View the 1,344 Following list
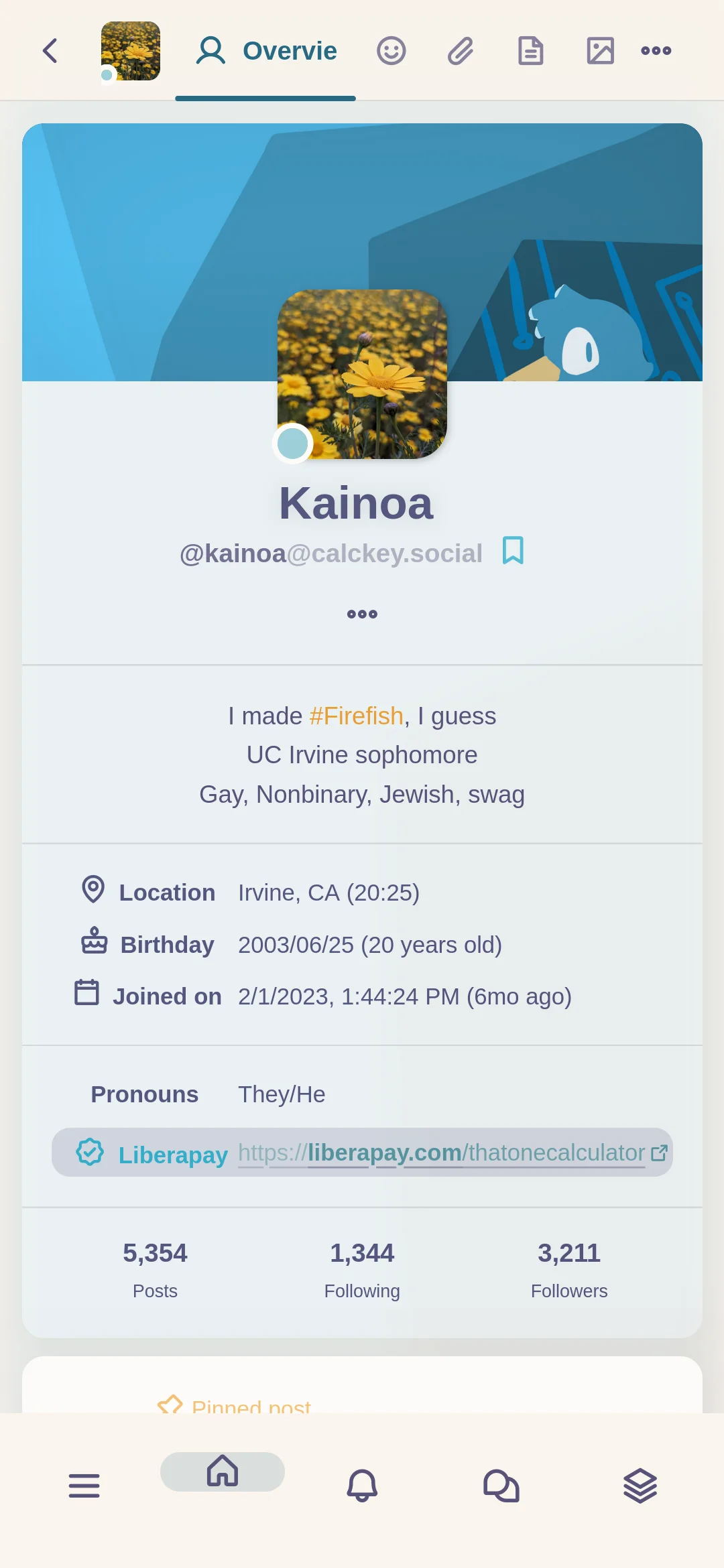The width and height of the screenshot is (724, 1568). 362,1268
